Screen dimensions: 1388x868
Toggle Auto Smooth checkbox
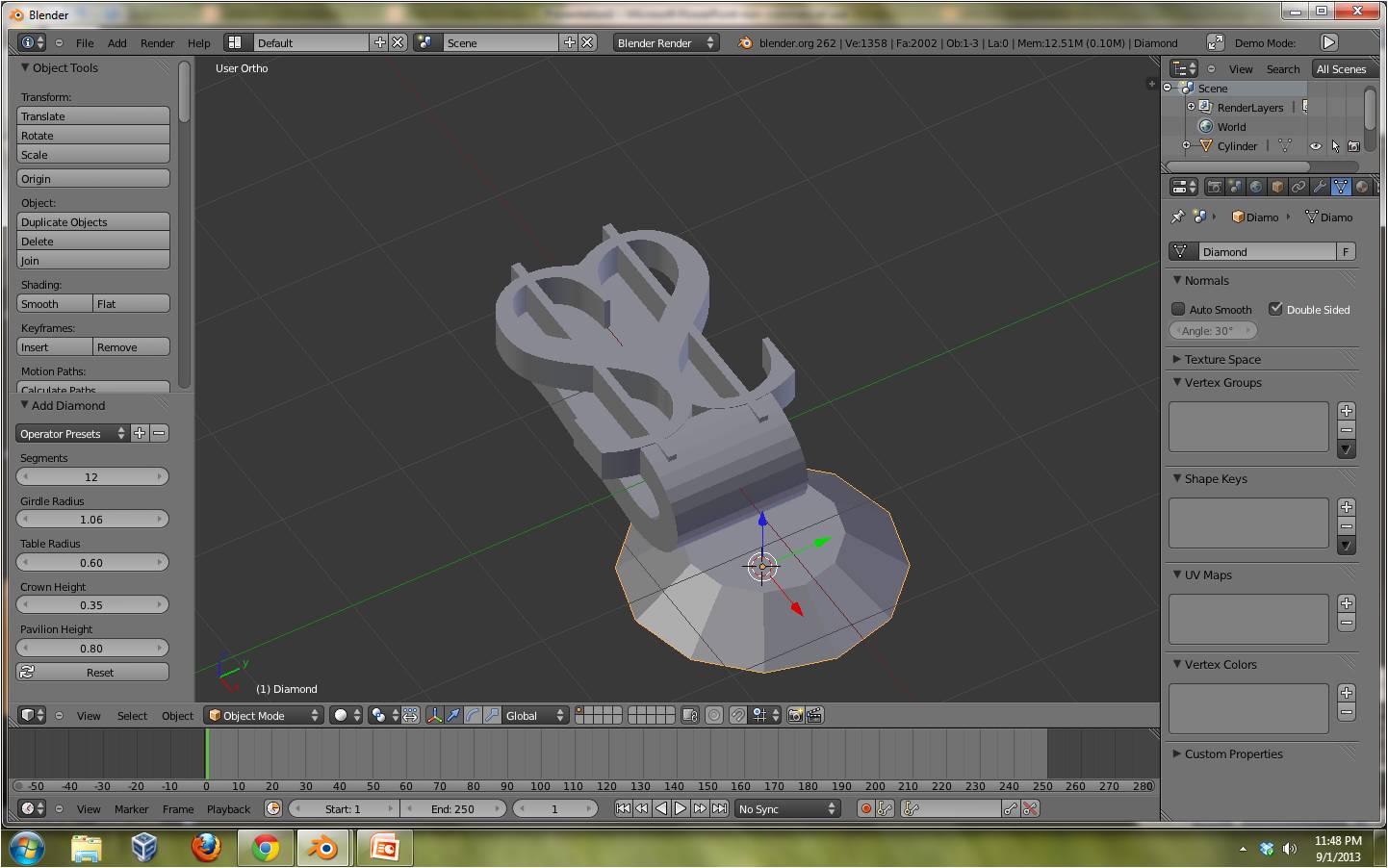click(x=1178, y=309)
